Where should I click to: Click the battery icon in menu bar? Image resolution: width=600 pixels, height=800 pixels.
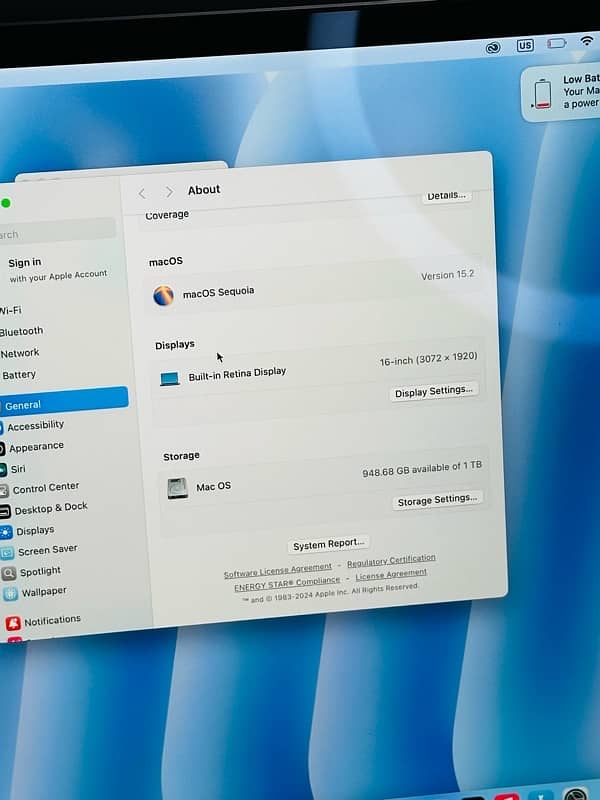[x=556, y=44]
